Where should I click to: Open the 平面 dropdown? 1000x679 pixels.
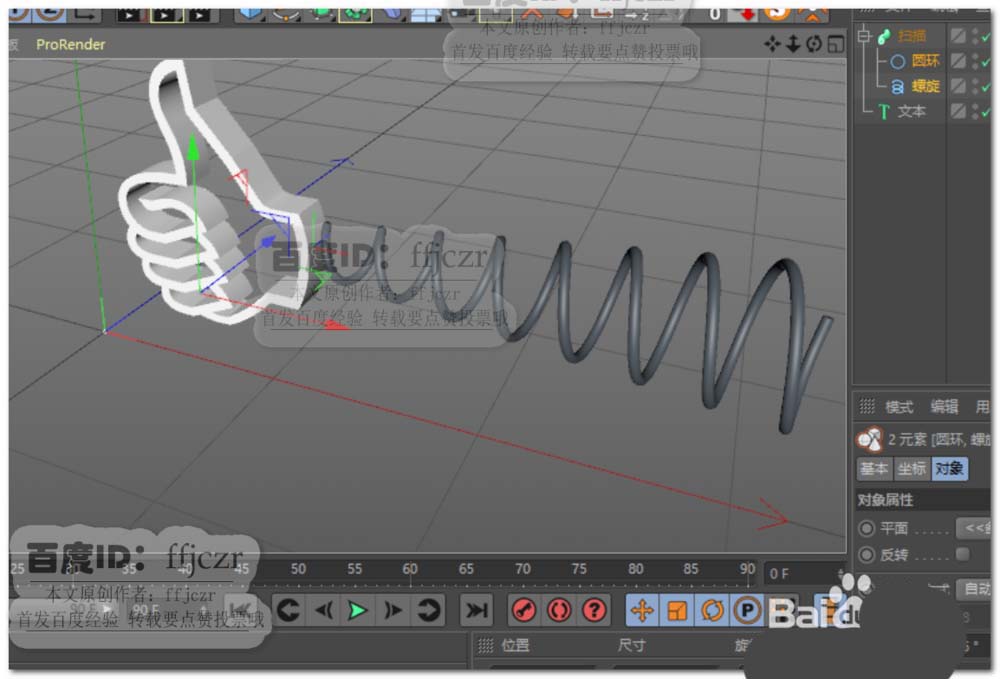point(973,527)
